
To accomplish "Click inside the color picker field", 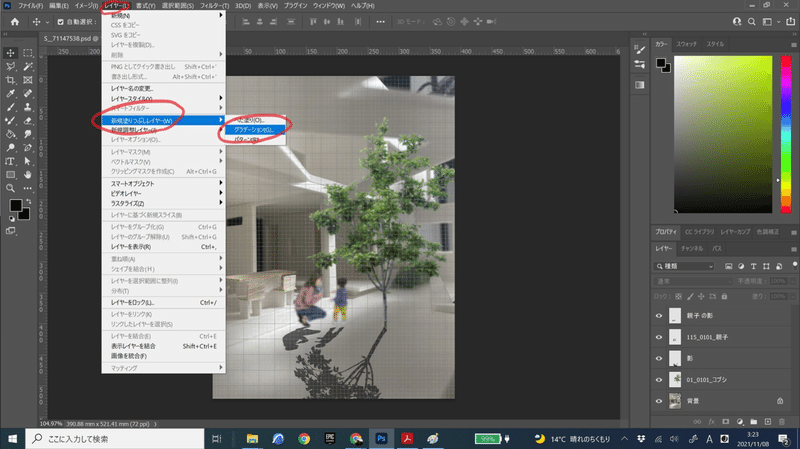I will click(x=723, y=134).
